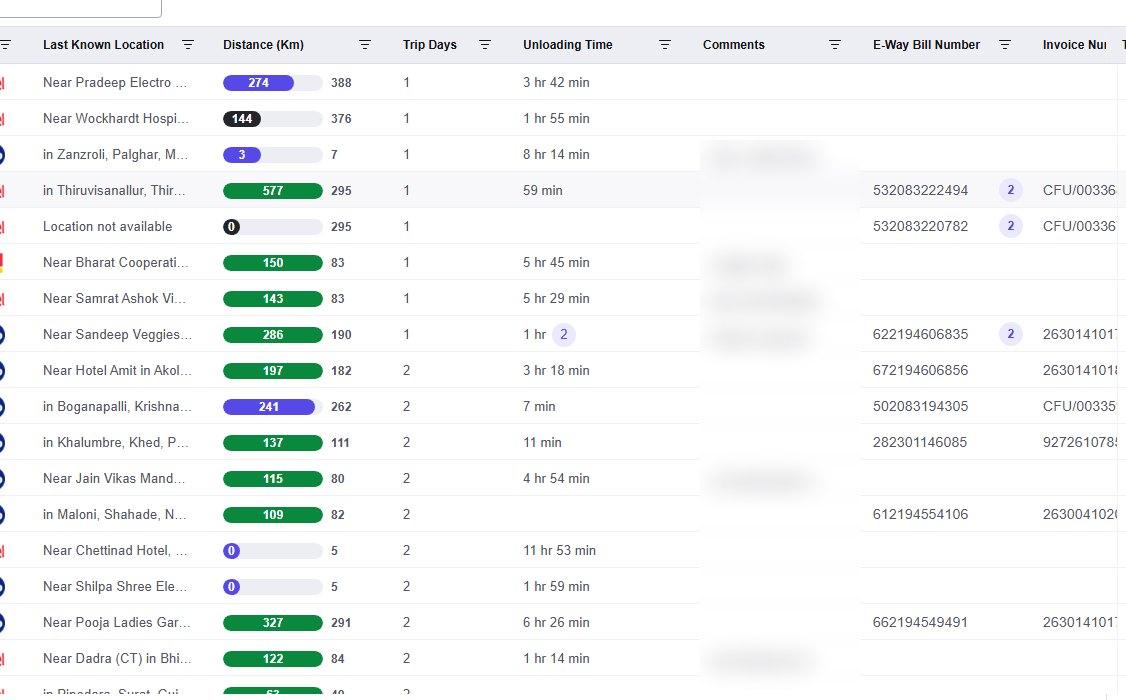Select 'in Zanzroli, Palghar, M...' location cell

coord(115,154)
